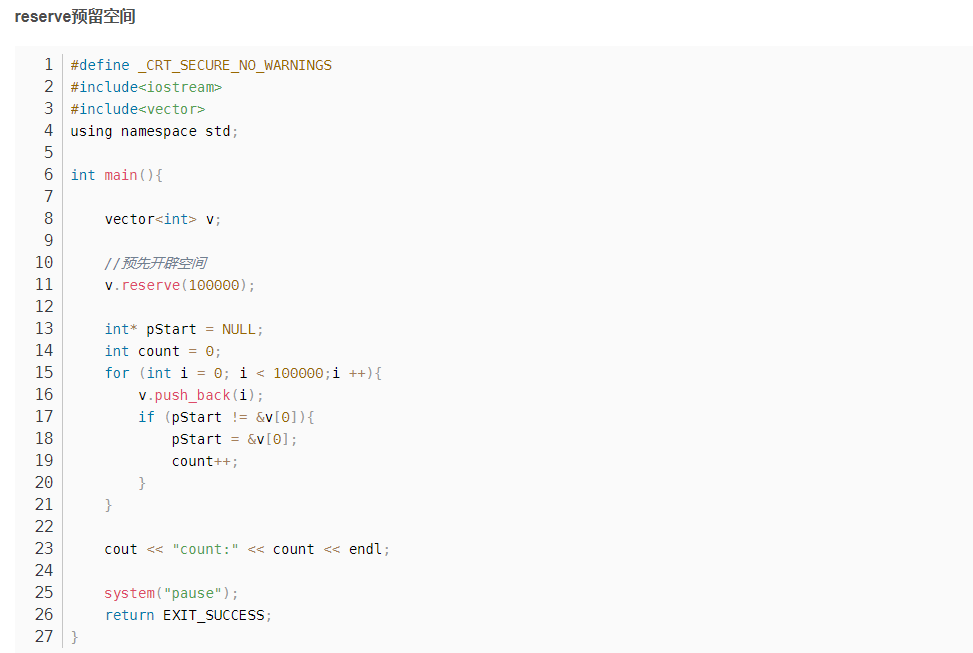973x653 pixels.
Task: Click EXIT_SUCCESS on the return line
Action: tap(213, 615)
